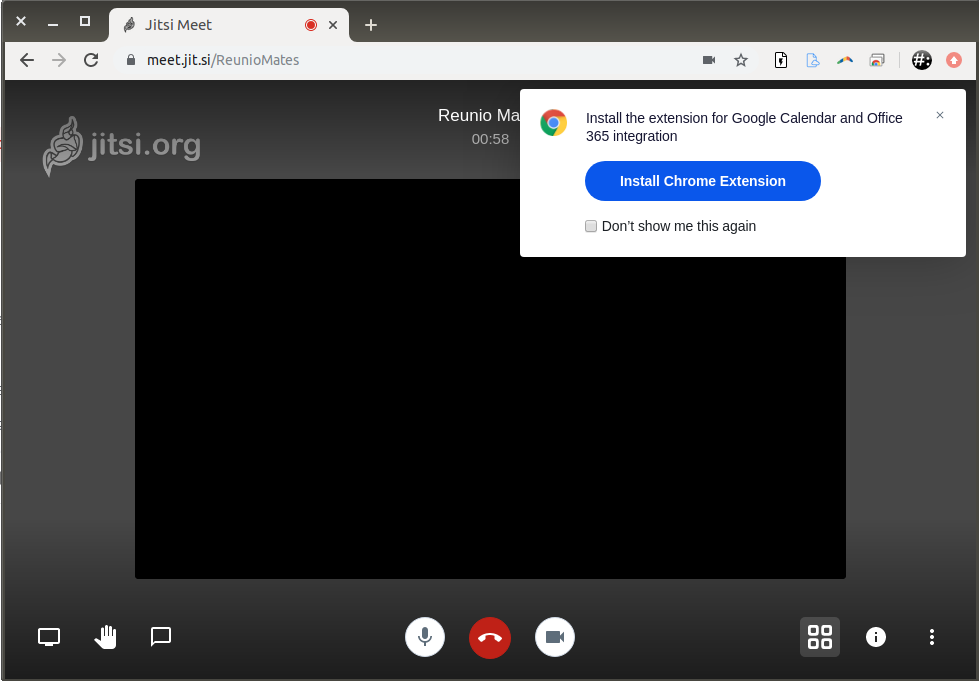This screenshot has width=979, height=681.
Task: Hang up the call
Action: click(x=490, y=638)
